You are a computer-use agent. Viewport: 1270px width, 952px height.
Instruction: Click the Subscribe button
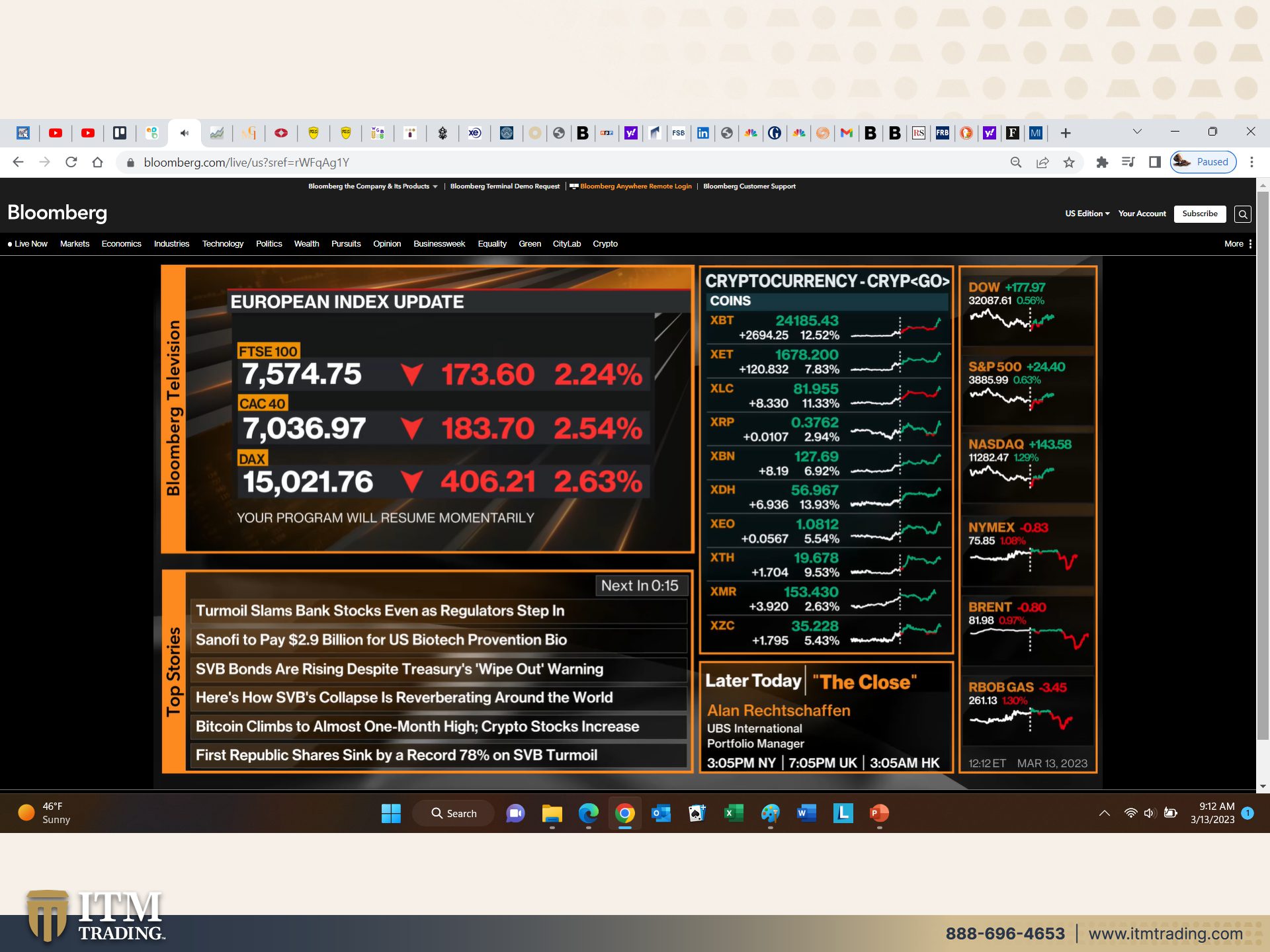pos(1200,214)
